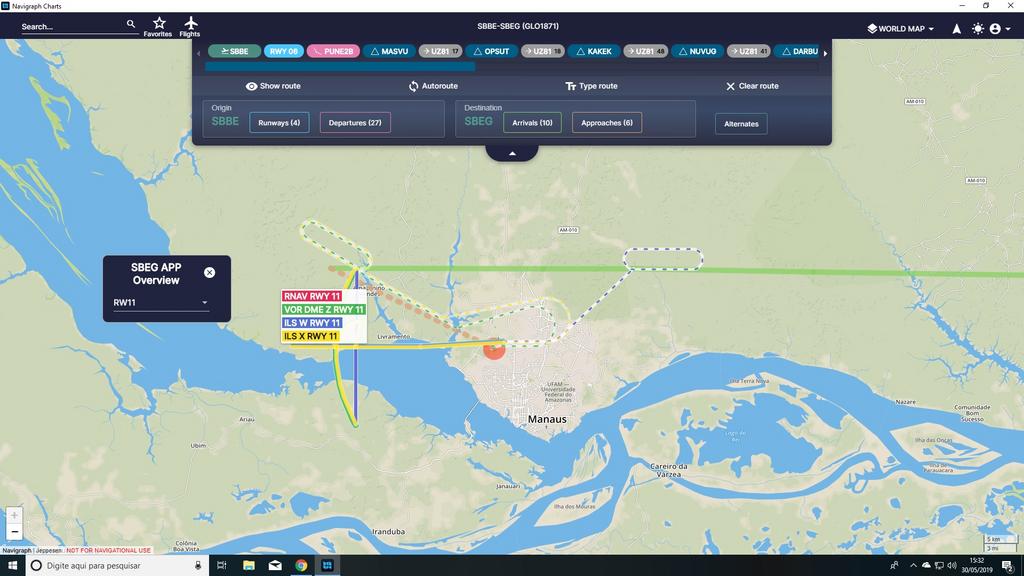The image size is (1024, 576).
Task: Open the user account menu
Action: point(999,29)
